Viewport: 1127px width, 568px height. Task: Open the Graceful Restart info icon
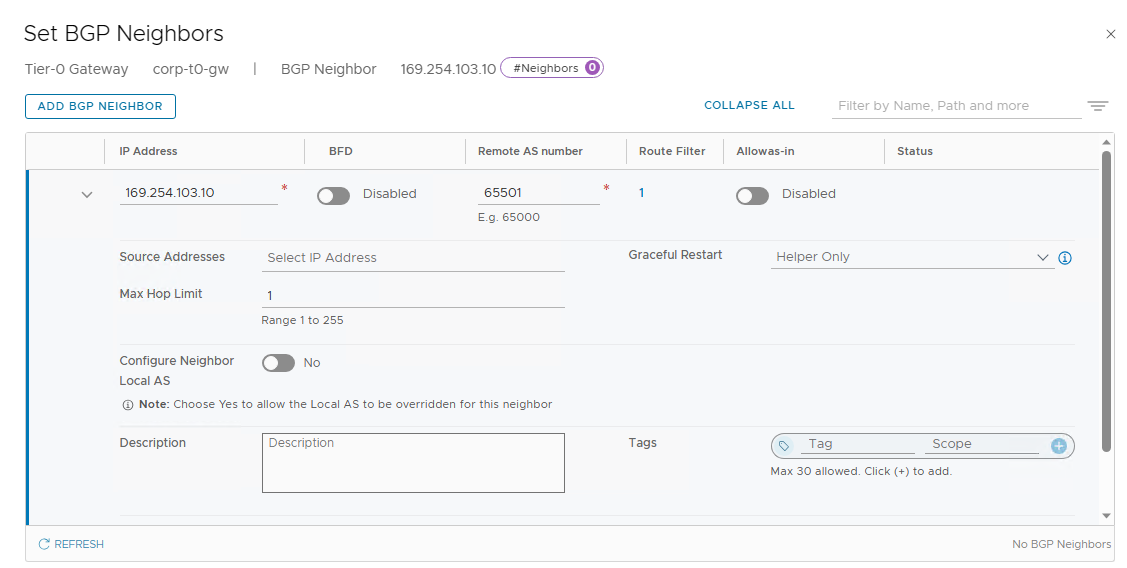1065,257
